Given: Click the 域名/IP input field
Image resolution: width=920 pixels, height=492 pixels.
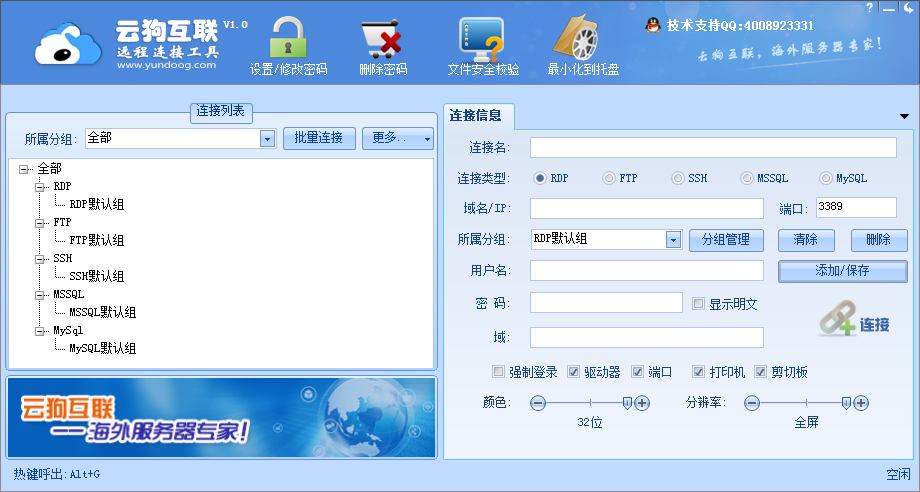Looking at the screenshot, I should click(646, 208).
